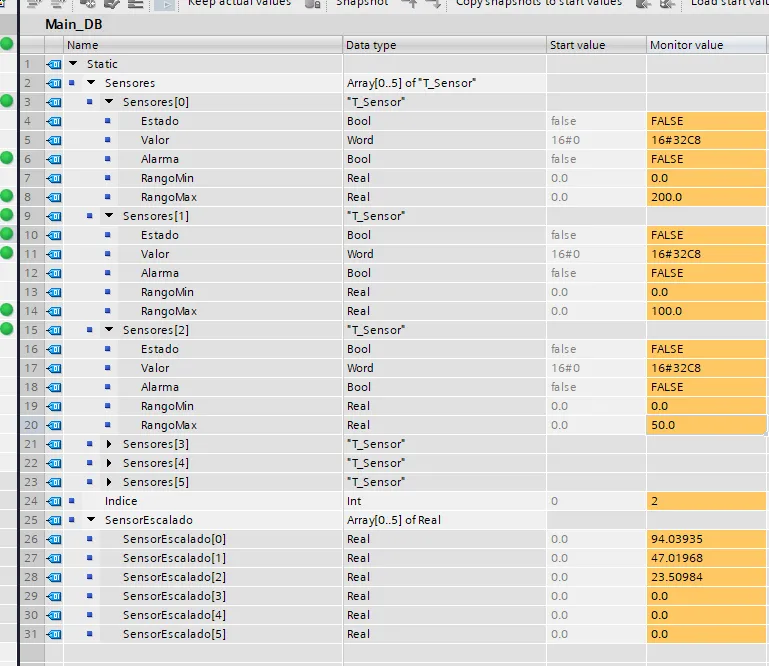Click row number 31 header
The width and height of the screenshot is (769, 666).
pos(31,634)
